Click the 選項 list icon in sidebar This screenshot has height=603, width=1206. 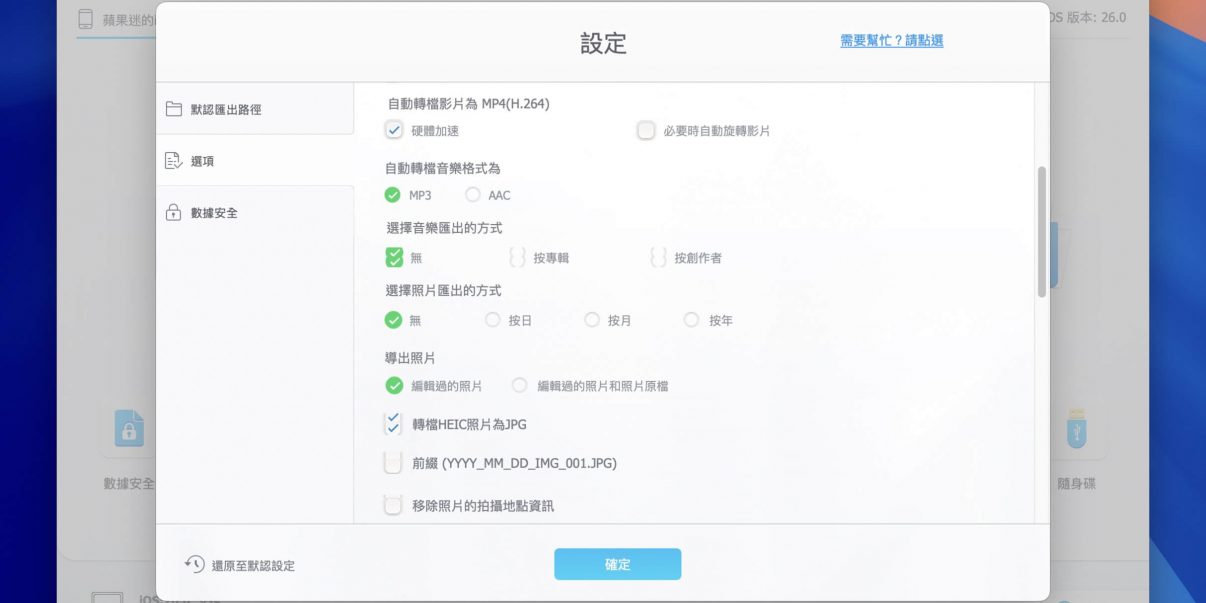click(174, 161)
